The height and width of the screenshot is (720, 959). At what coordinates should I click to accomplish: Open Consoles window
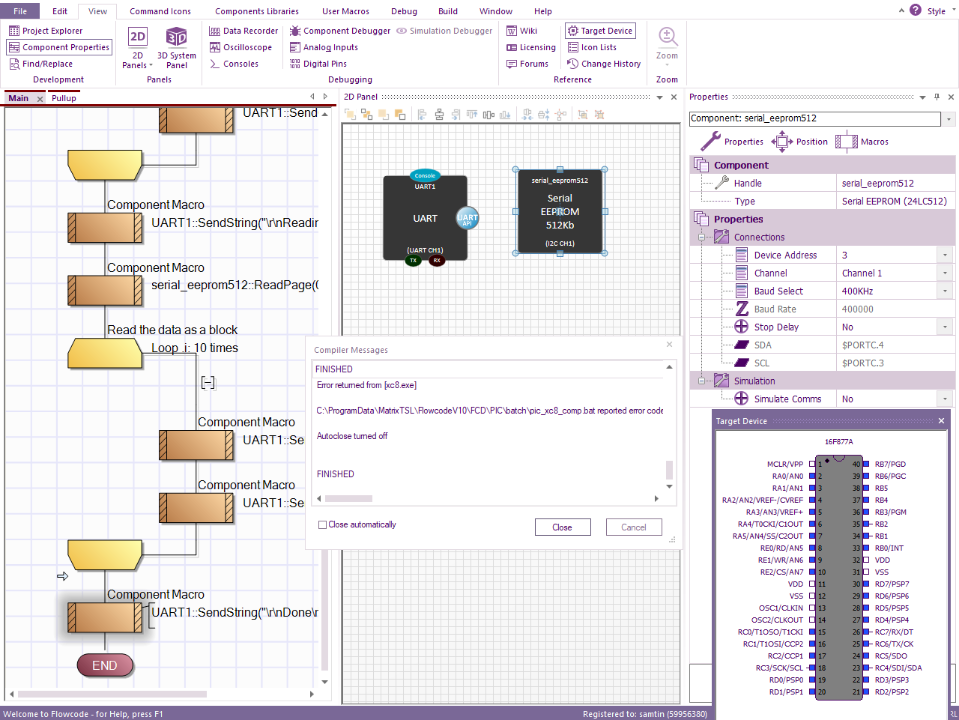[x=234, y=64]
